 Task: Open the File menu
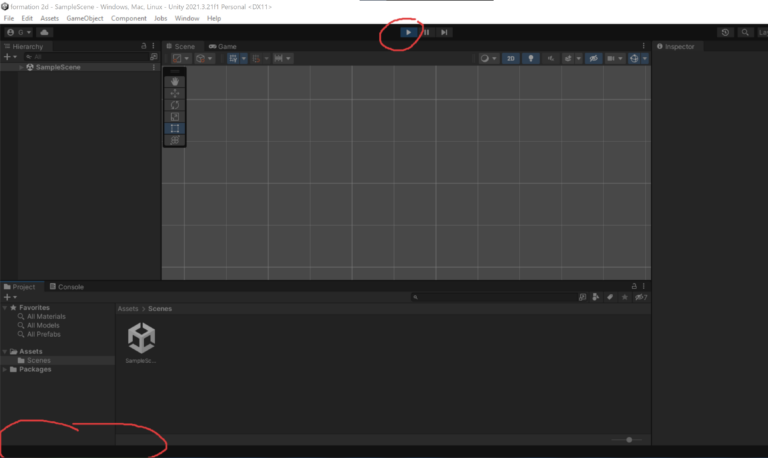[9, 18]
